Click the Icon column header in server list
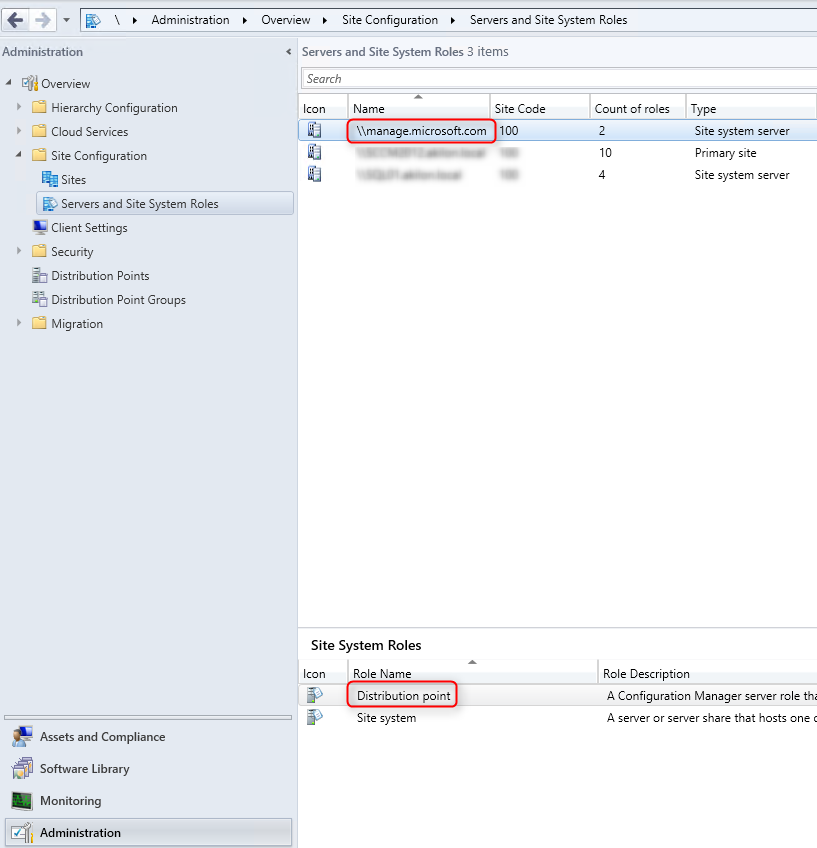The height and width of the screenshot is (848, 817). tap(323, 109)
